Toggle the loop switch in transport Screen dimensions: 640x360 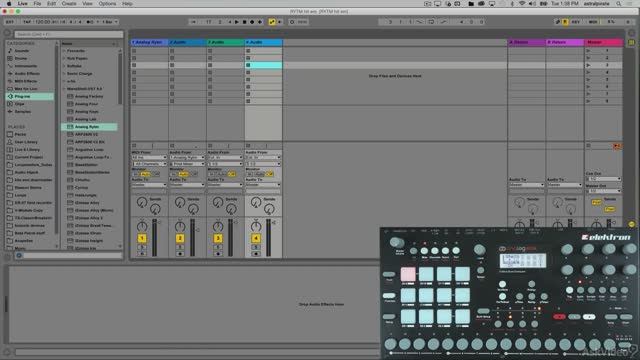coord(431,22)
